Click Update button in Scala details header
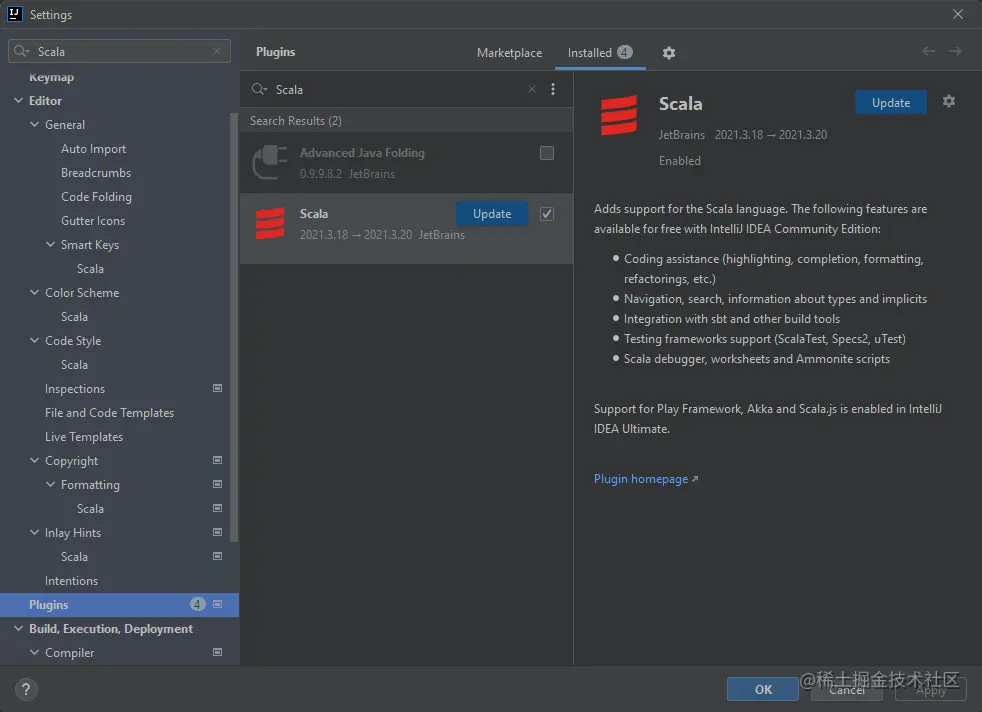 tap(891, 103)
